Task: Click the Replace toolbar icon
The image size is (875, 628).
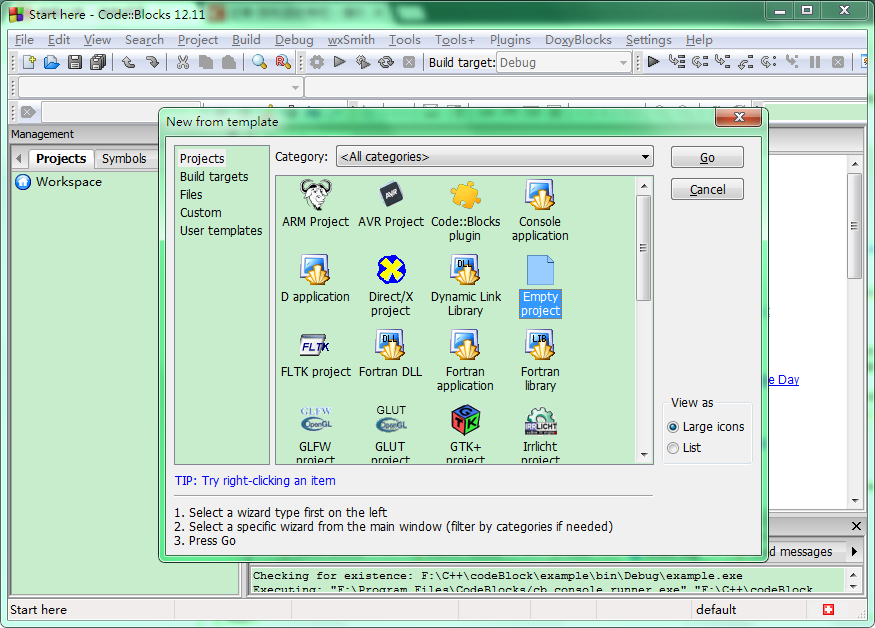Action: pos(283,62)
